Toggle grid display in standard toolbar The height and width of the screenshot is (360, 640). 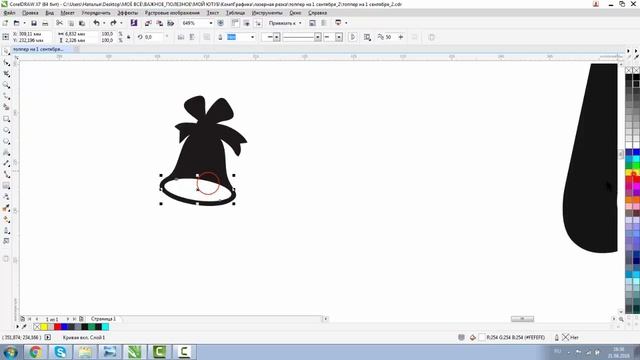click(247, 23)
